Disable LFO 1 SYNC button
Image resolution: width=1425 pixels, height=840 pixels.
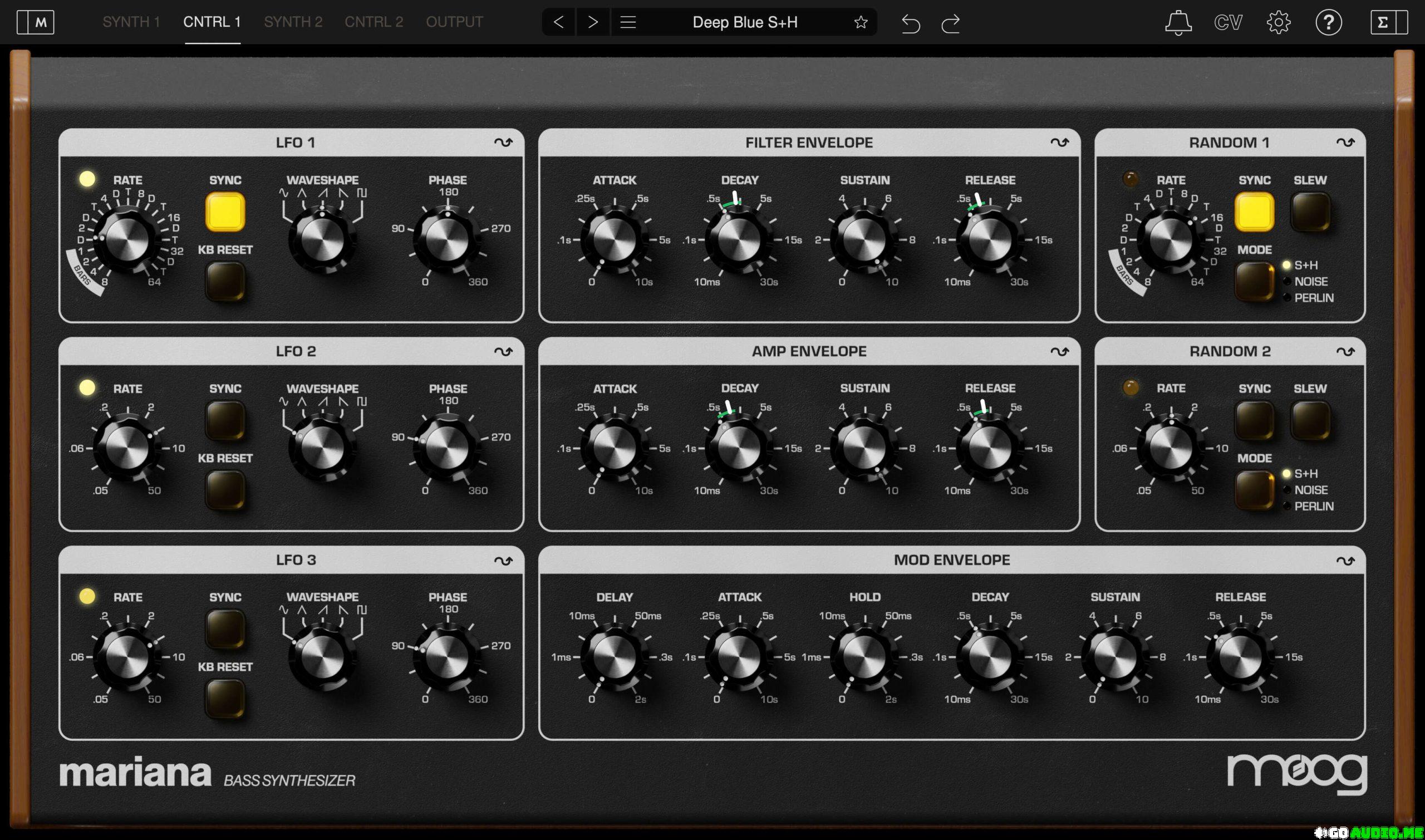(x=225, y=212)
